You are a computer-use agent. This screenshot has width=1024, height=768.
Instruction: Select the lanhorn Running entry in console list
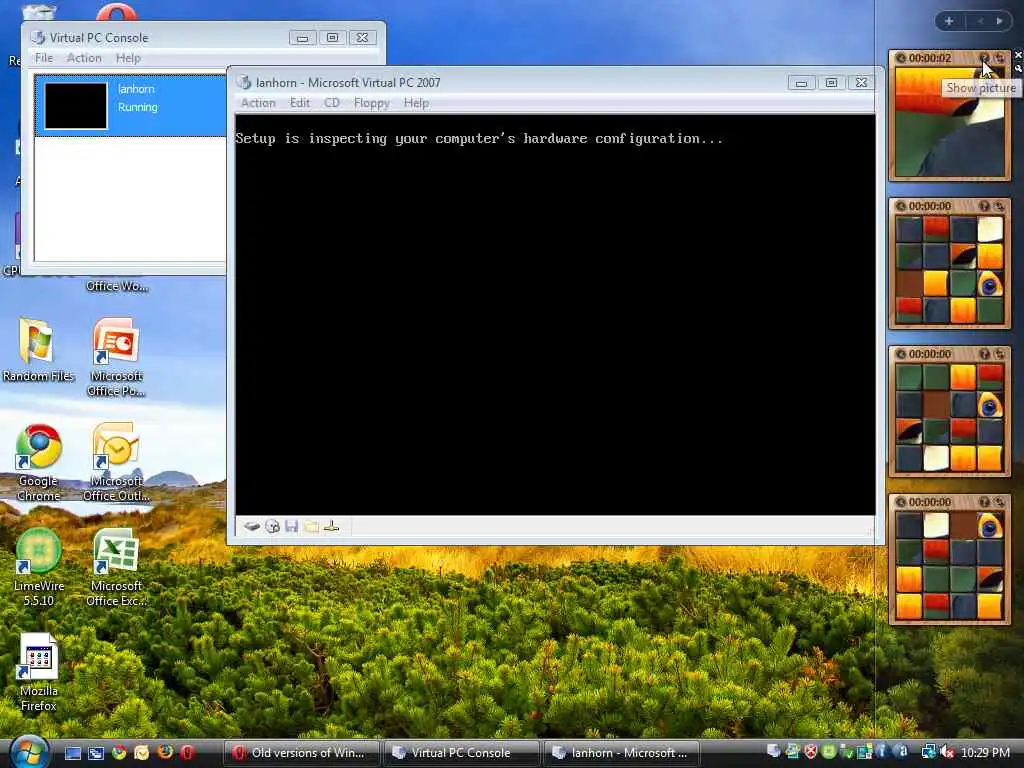[x=131, y=105]
